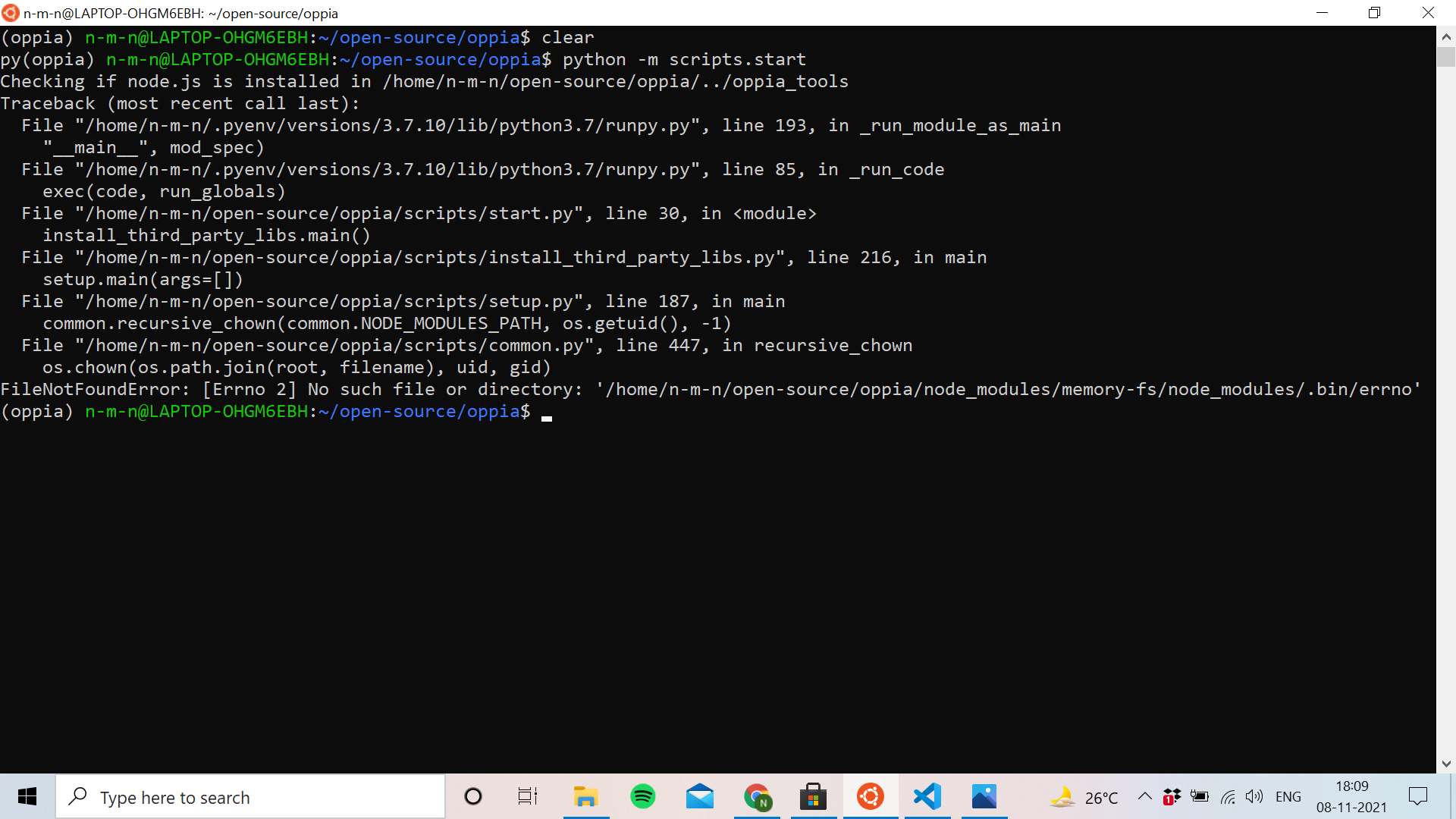Open the Microsoft Store
The image size is (1456, 819).
pos(813,796)
